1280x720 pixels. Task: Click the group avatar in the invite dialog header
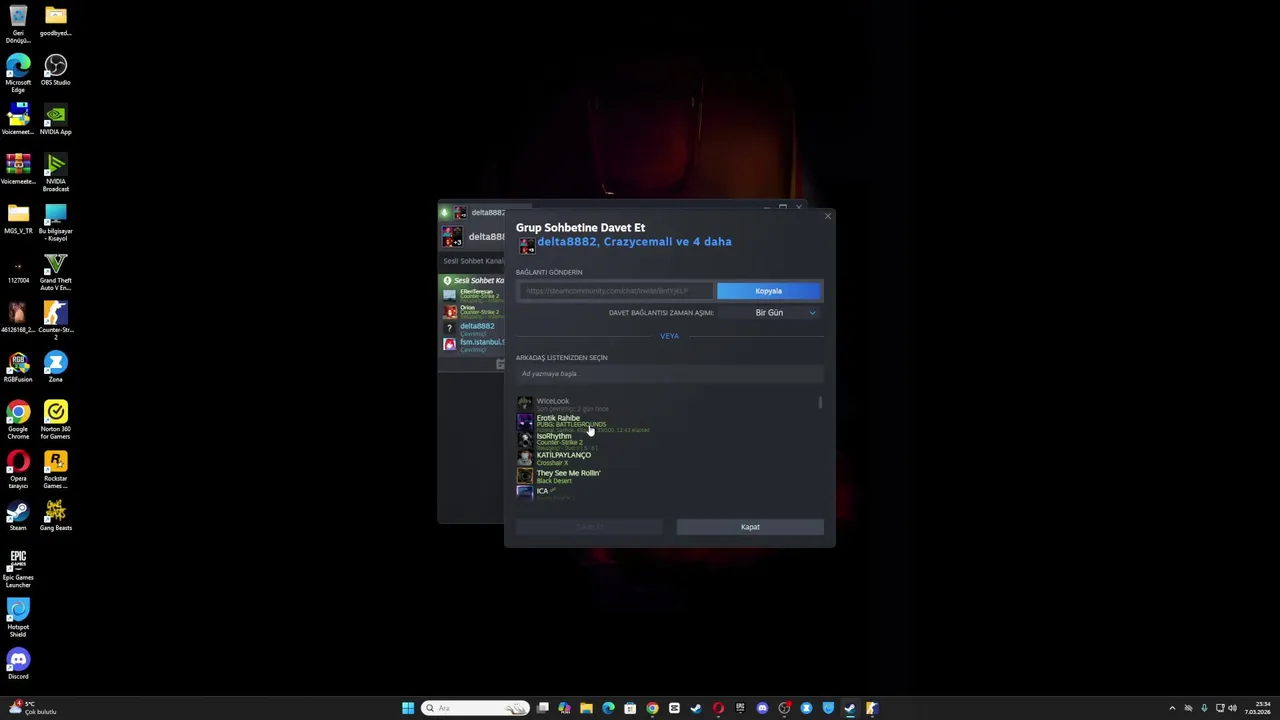point(525,245)
